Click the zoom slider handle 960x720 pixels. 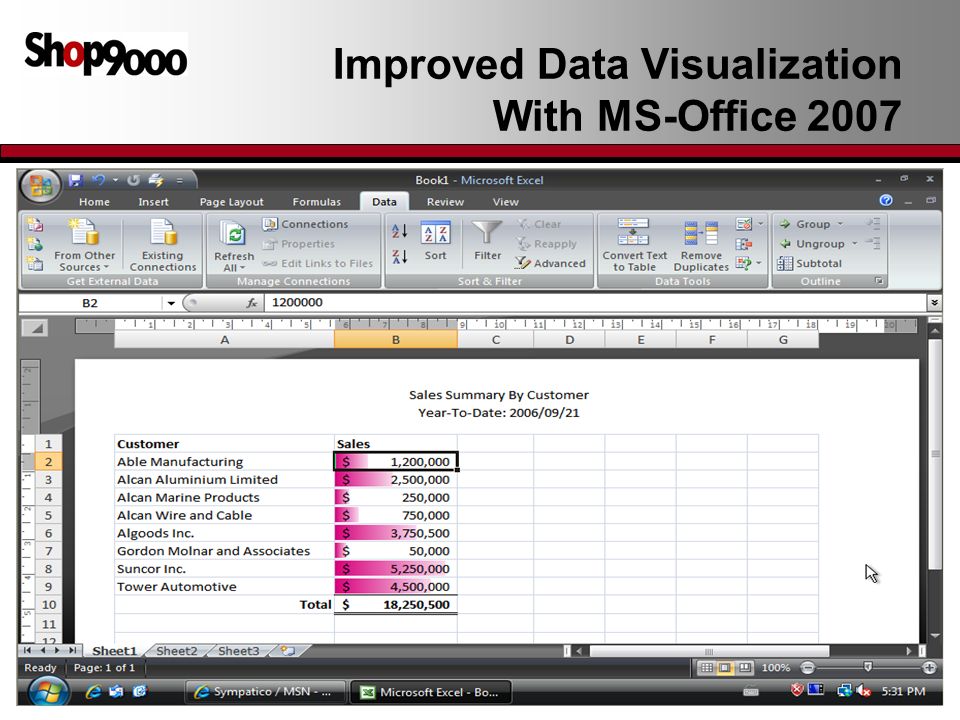(x=867, y=667)
